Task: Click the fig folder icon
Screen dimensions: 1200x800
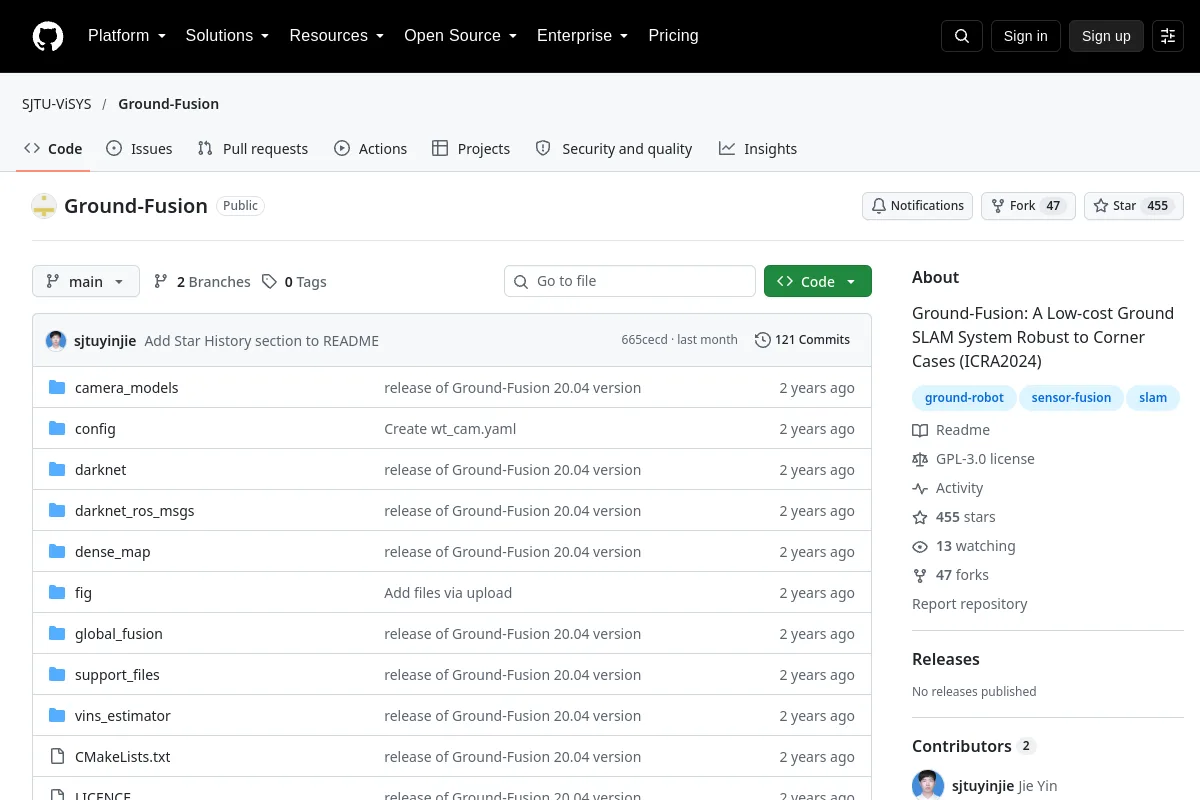Action: pyautogui.click(x=57, y=592)
